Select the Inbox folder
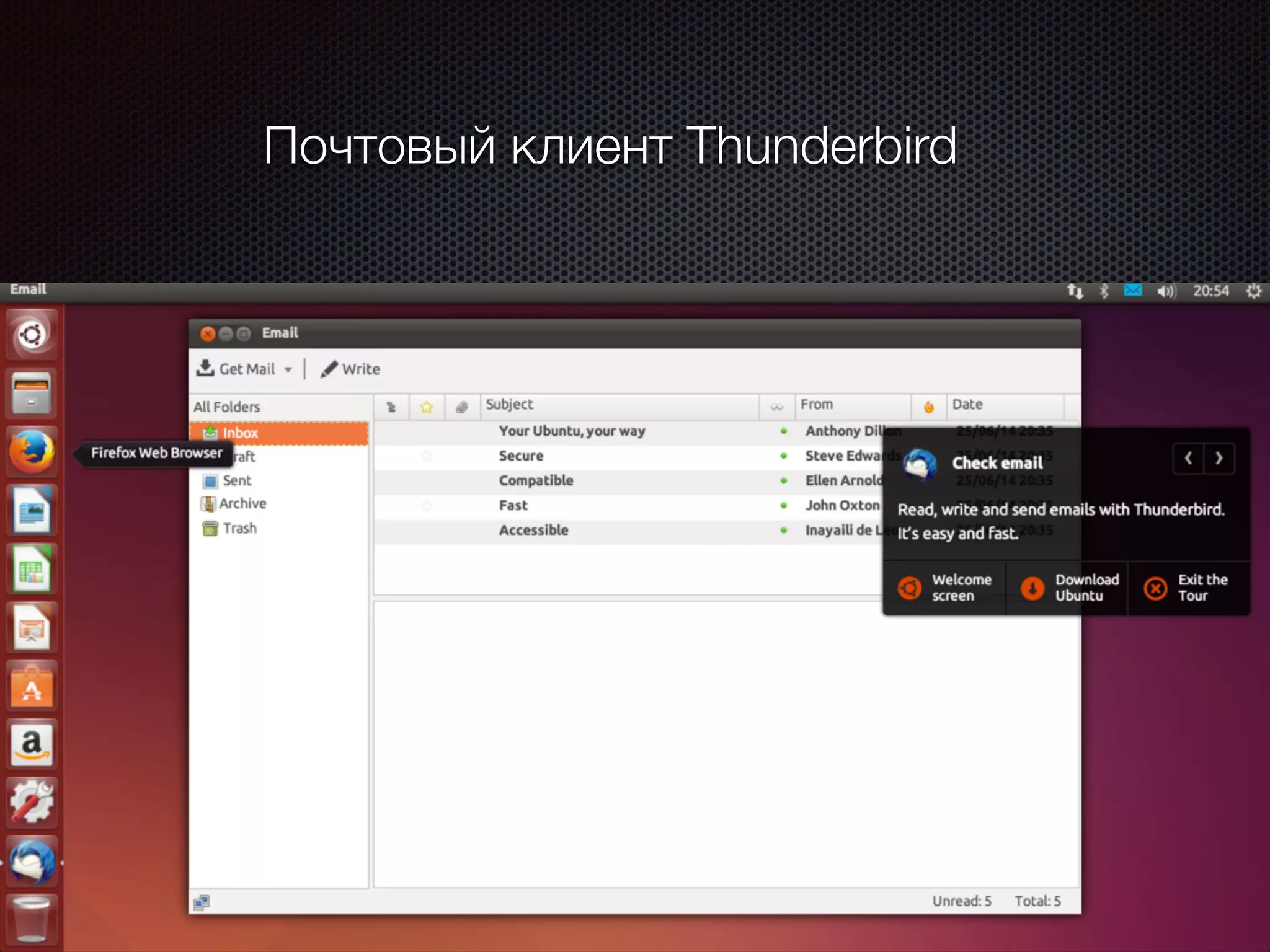This screenshot has width=1270, height=952. pyautogui.click(x=279, y=433)
